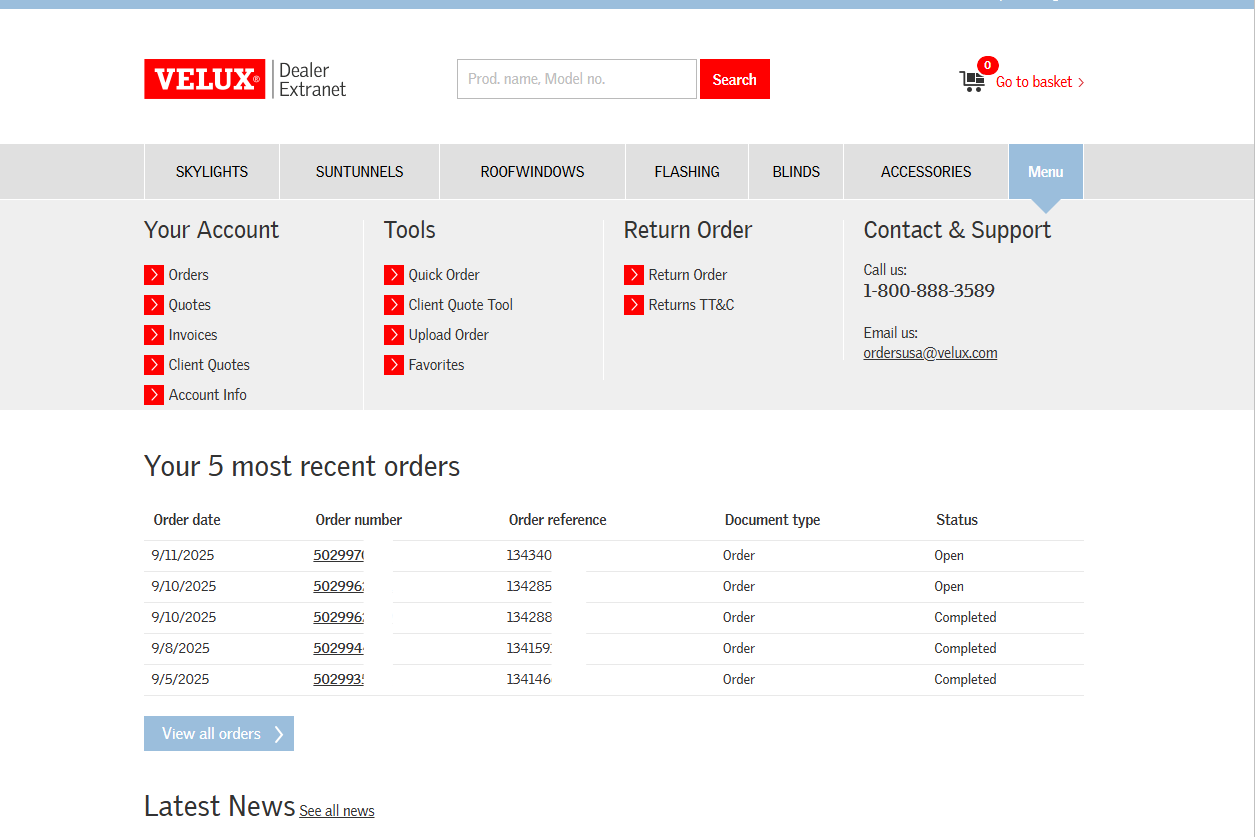This screenshot has width=1255, height=837.
Task: Click the Open status of the 9/11/2025 order
Action: coord(949,555)
